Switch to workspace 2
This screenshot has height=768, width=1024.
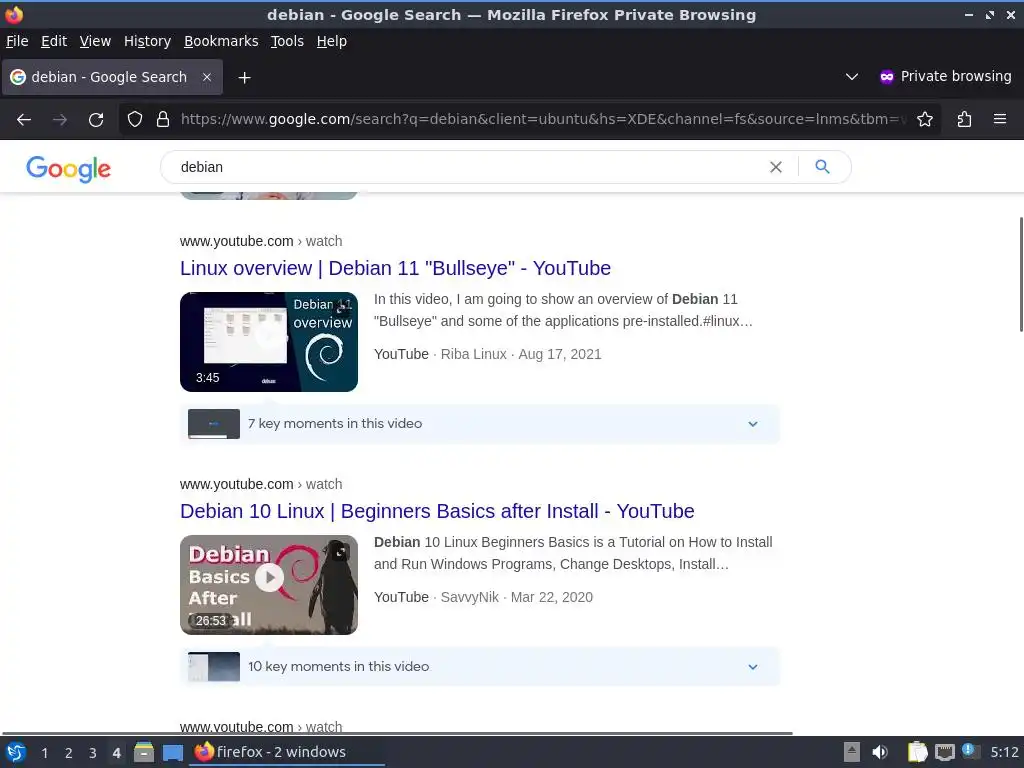(69, 753)
